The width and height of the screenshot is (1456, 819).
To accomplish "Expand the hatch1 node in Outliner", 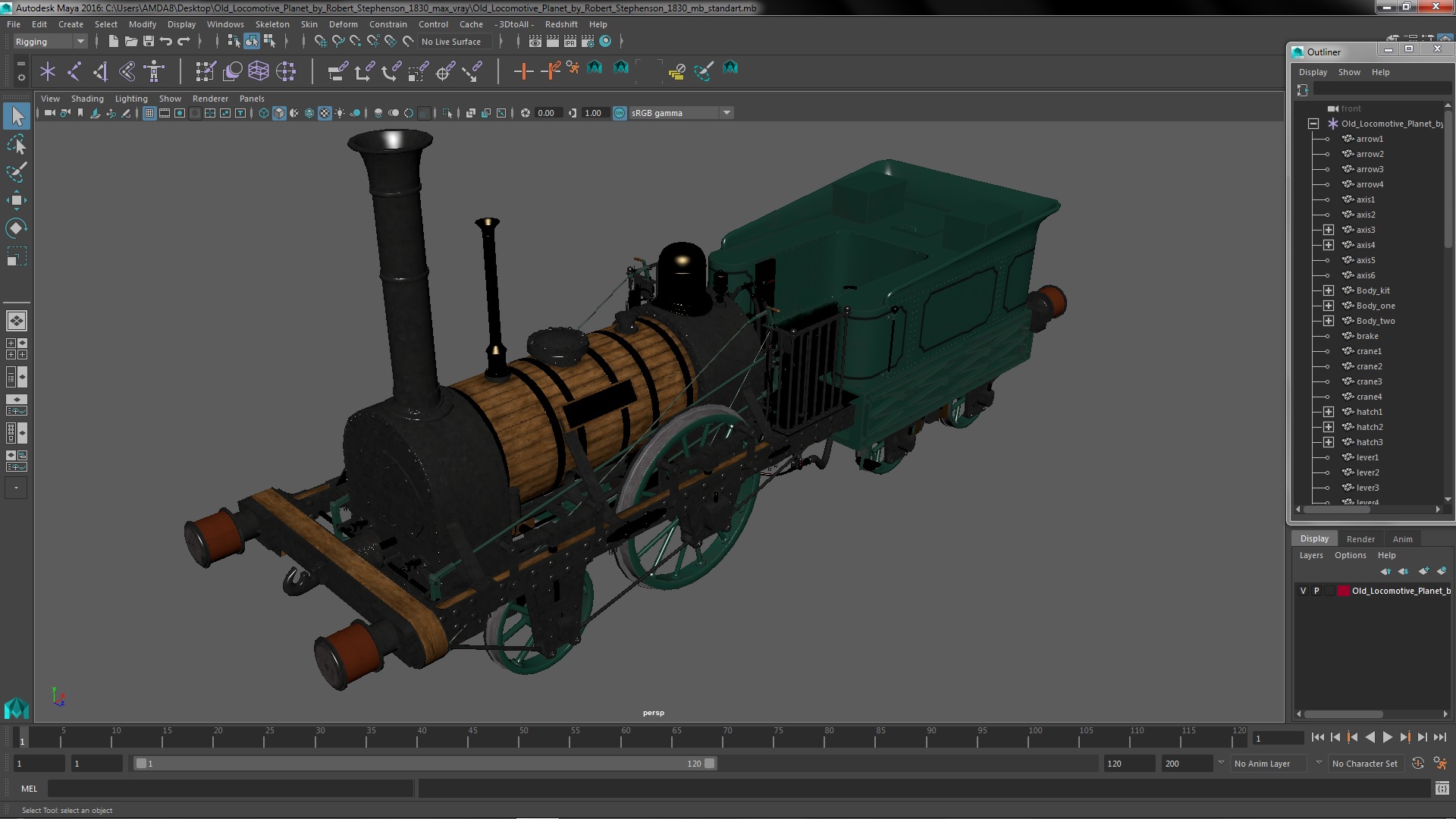I will 1329,412.
